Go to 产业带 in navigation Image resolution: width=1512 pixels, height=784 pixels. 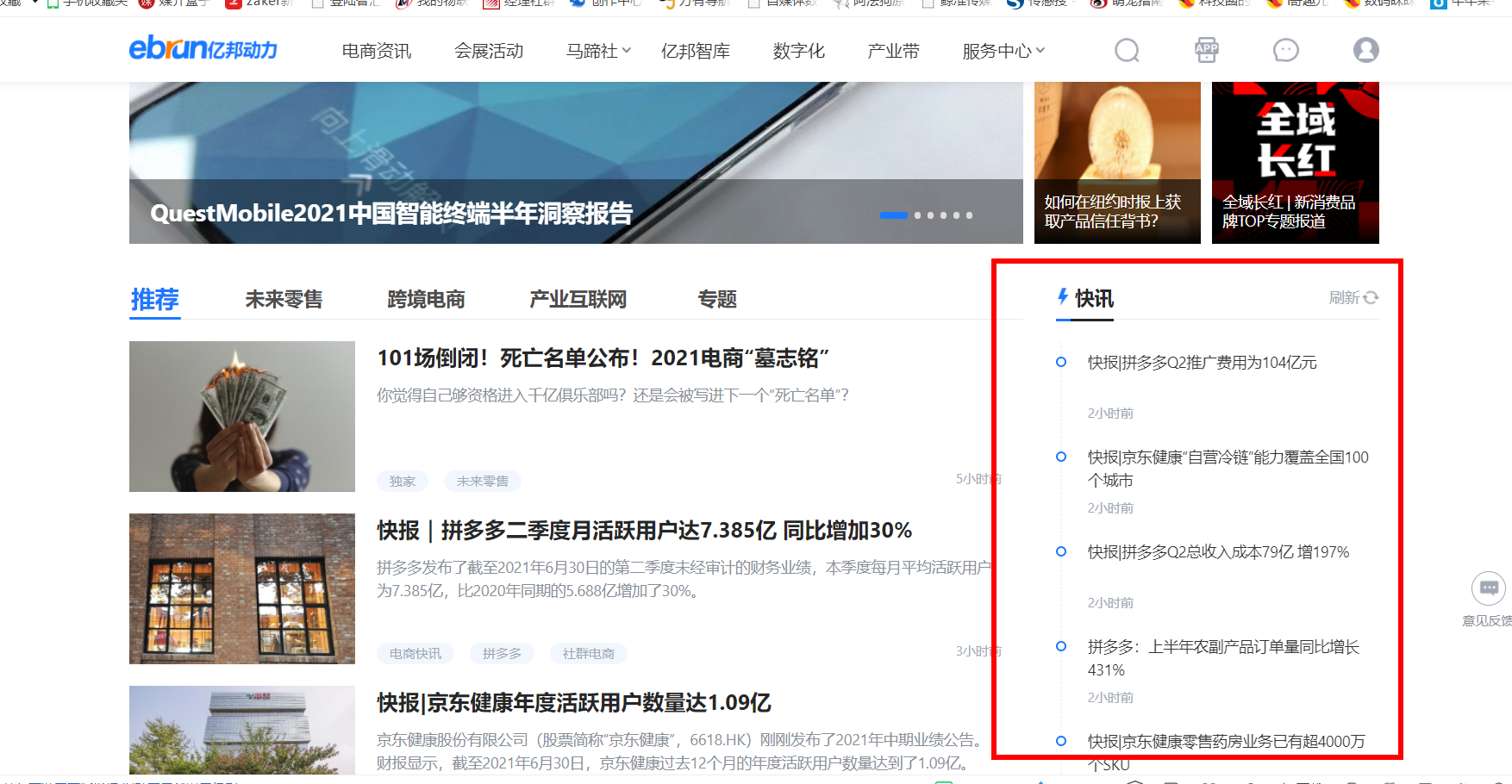894,52
